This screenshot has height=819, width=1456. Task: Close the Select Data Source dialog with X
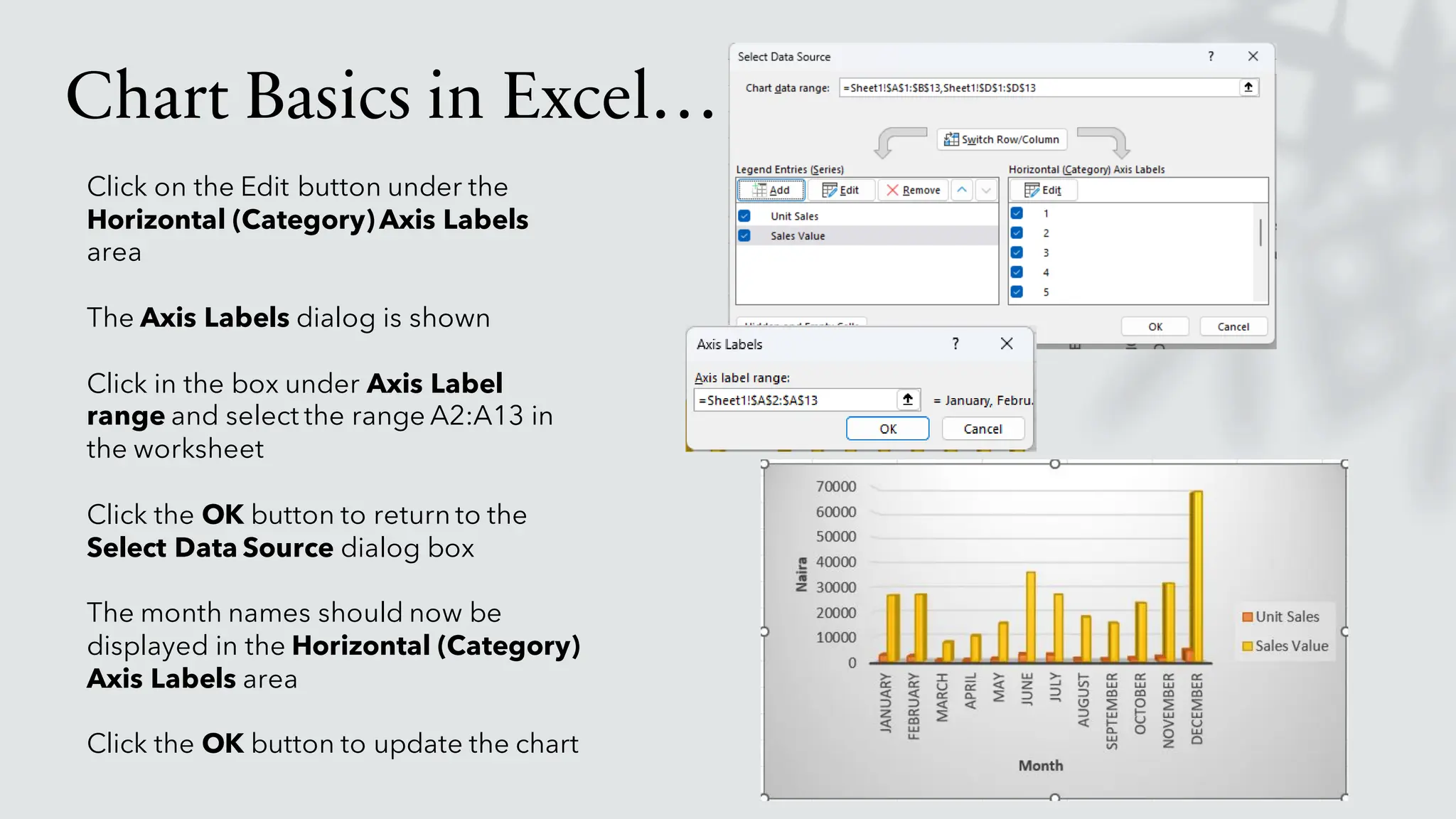[1253, 56]
